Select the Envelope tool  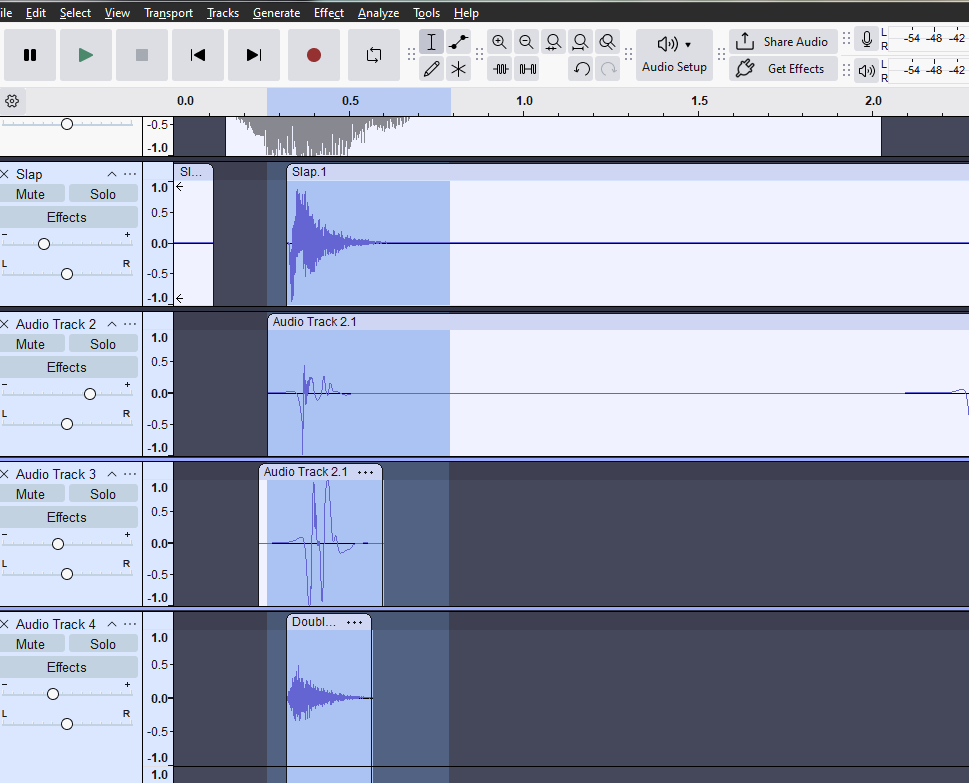click(x=458, y=42)
